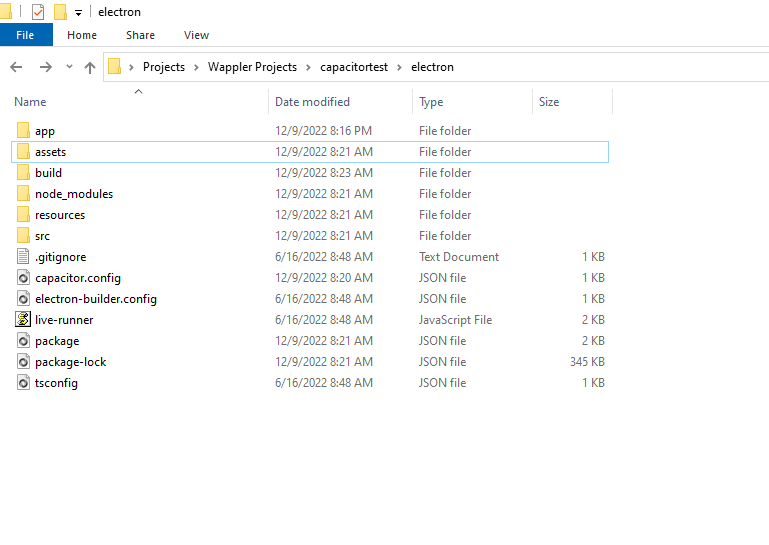Click the app folder name

[45, 131]
